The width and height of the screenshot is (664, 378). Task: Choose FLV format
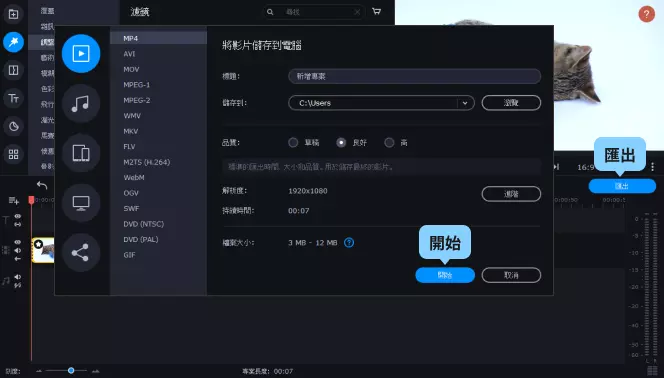(158, 146)
